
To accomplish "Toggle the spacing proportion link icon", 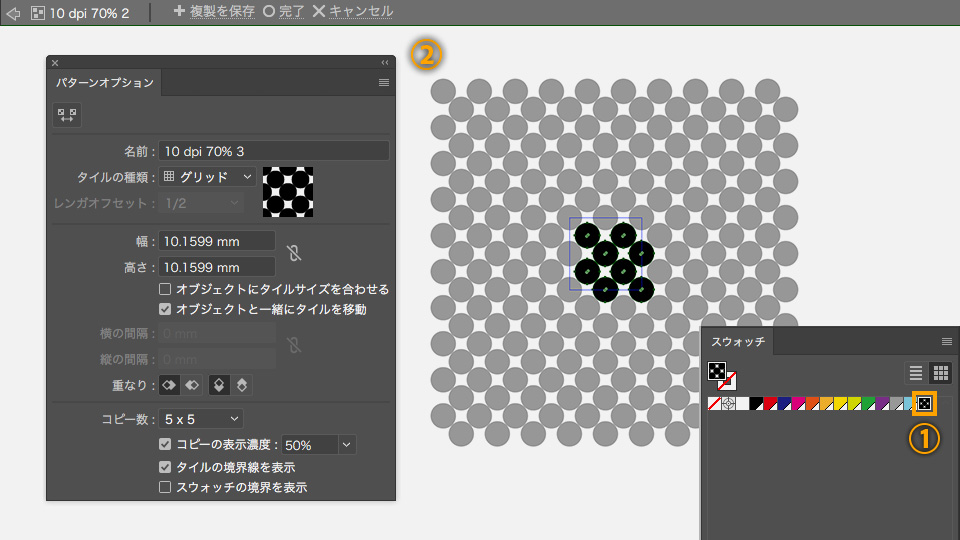I will pos(294,345).
